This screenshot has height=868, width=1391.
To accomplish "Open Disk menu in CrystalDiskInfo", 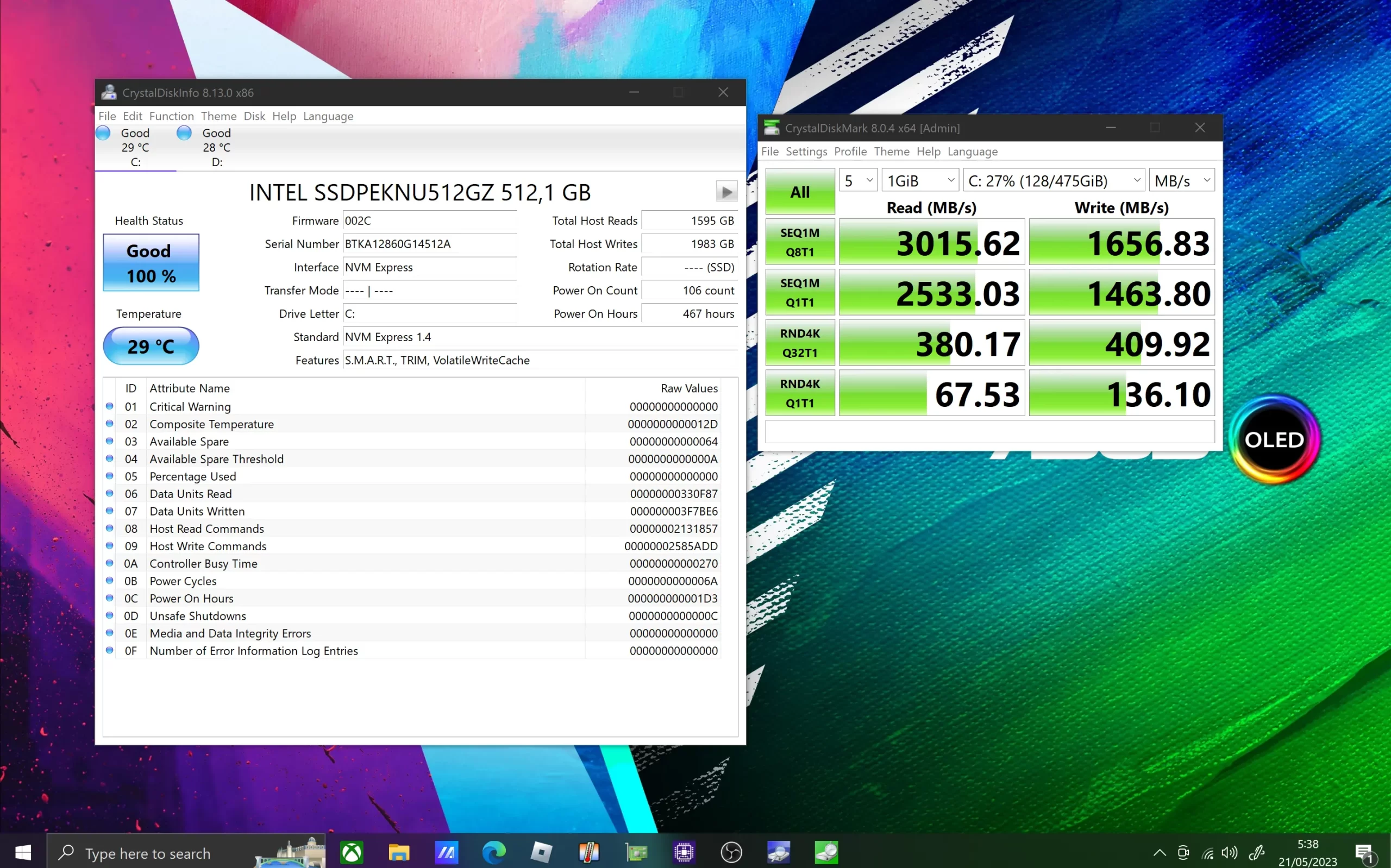I will click(254, 116).
